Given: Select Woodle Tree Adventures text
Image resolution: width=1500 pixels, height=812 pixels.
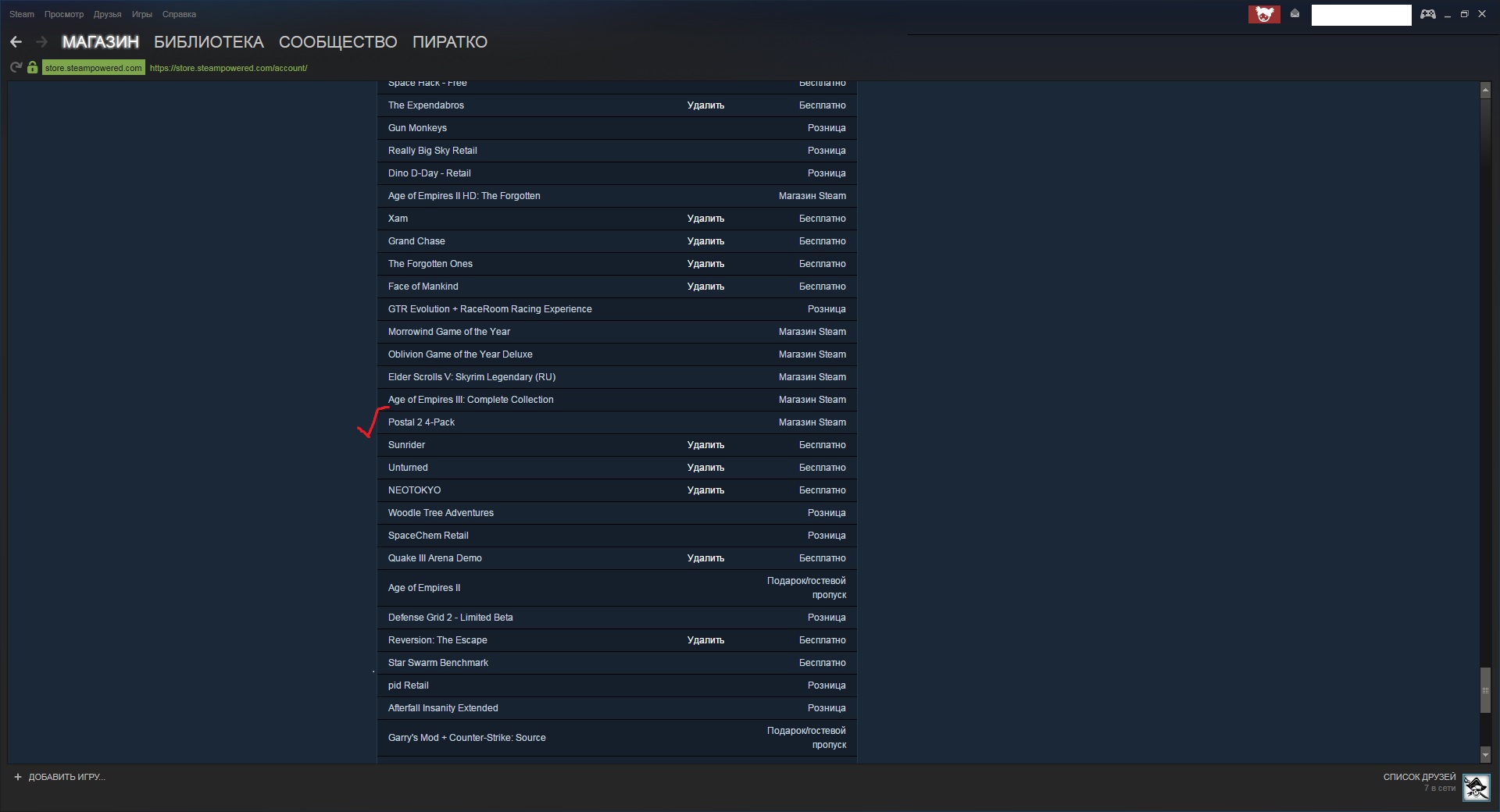Looking at the screenshot, I should tap(441, 513).
